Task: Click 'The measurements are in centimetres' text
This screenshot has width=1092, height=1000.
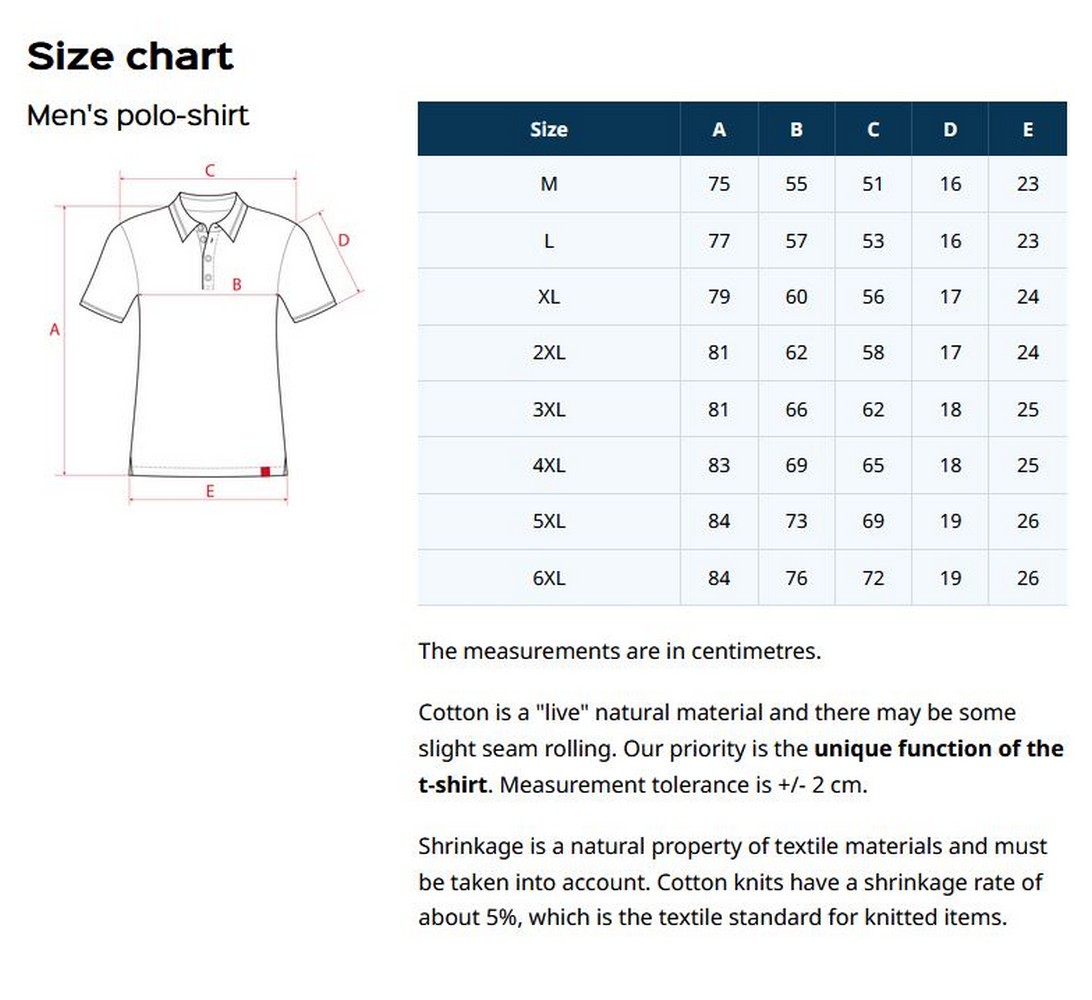Action: [x=619, y=651]
